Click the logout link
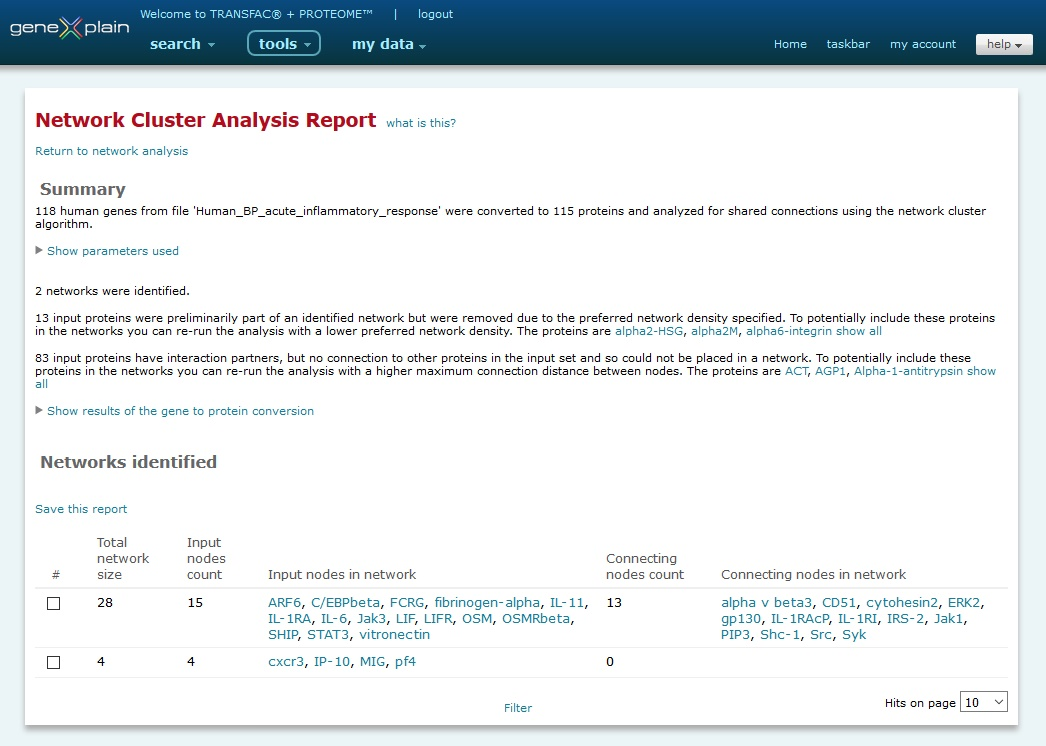The width and height of the screenshot is (1046, 746). (435, 14)
